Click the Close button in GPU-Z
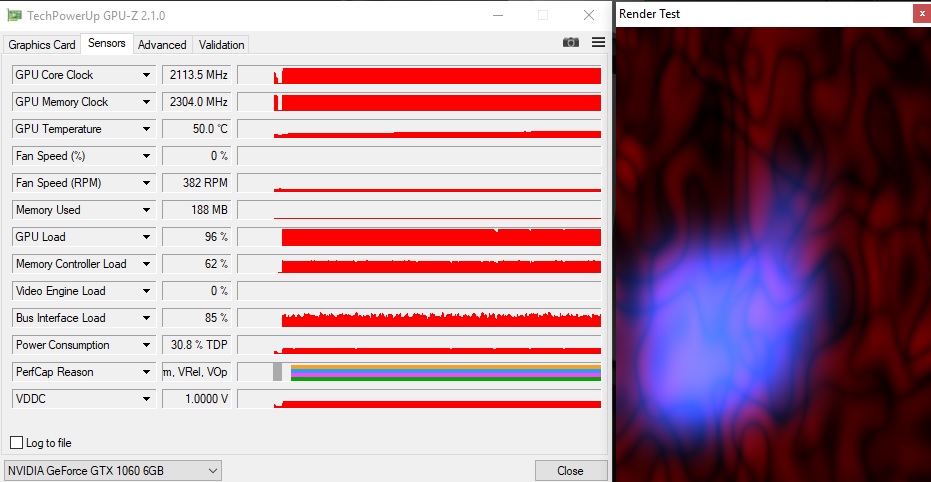This screenshot has width=931, height=482. point(571,471)
